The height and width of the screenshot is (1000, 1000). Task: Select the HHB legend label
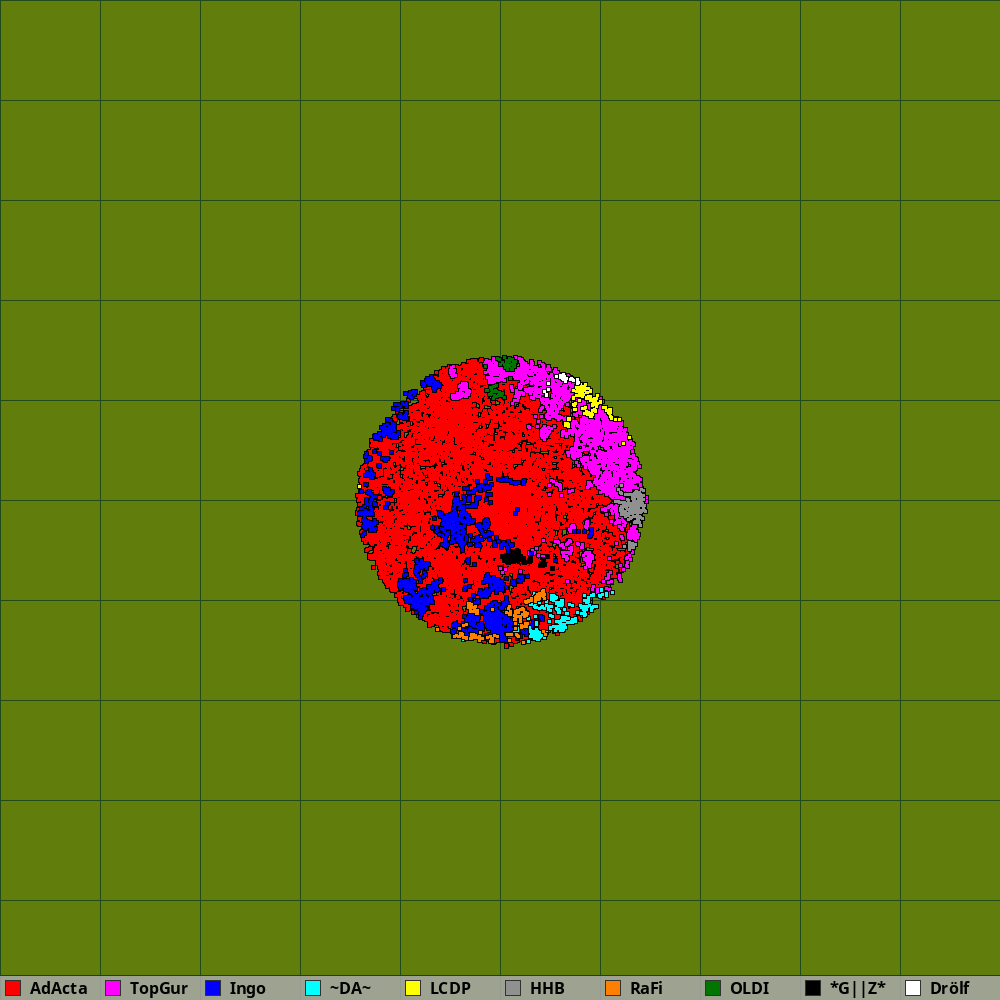(547, 988)
